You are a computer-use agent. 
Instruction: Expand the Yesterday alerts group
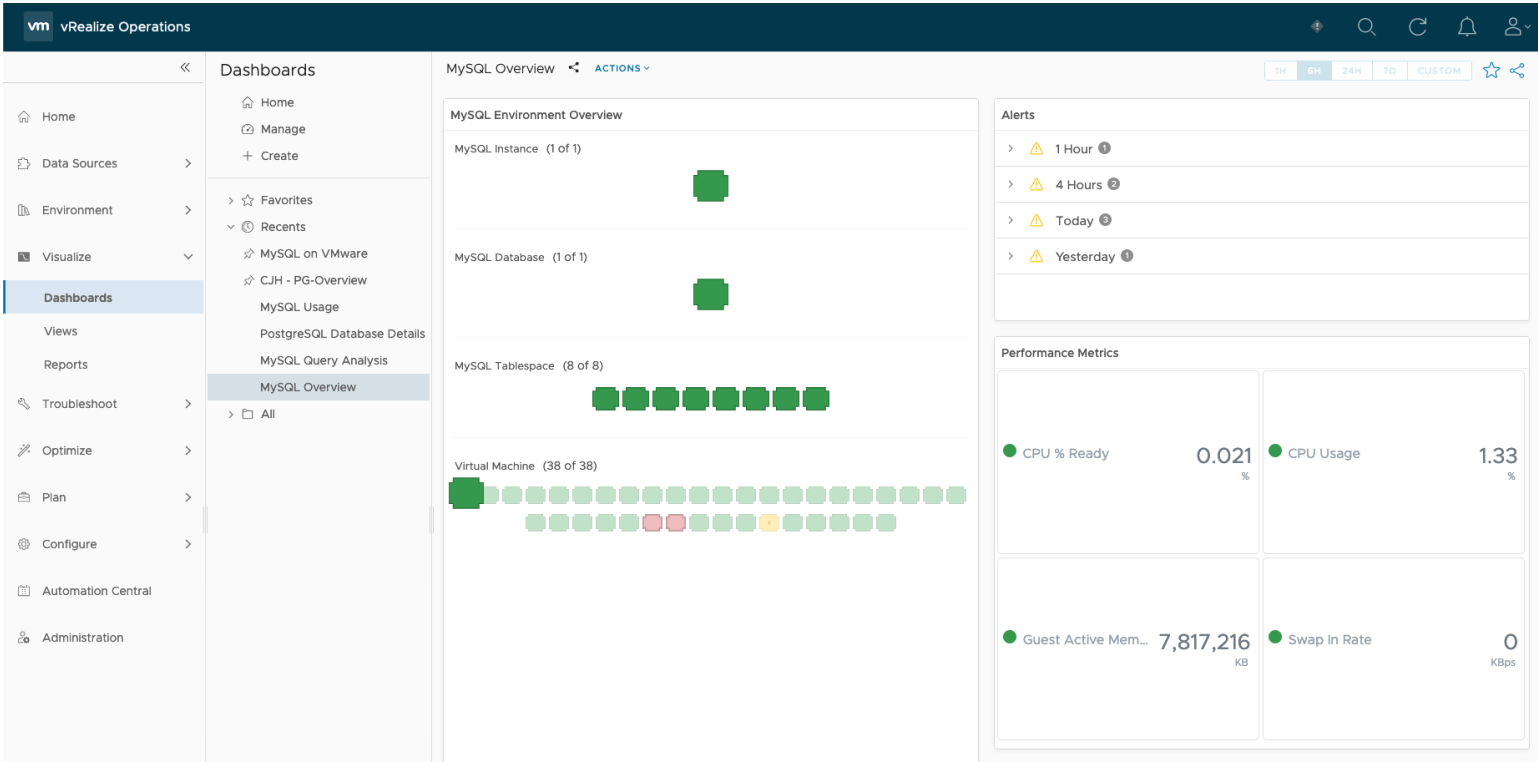[x=1011, y=257]
